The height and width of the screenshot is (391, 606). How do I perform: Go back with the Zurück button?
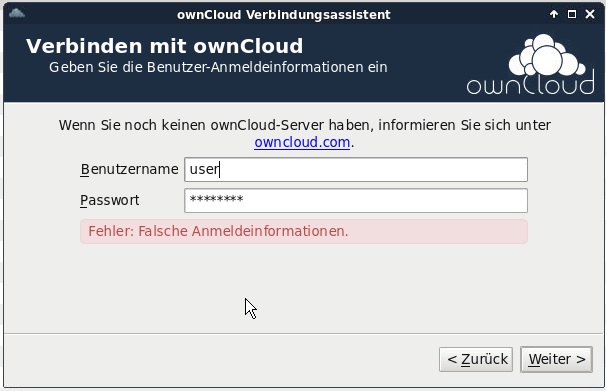click(x=476, y=359)
